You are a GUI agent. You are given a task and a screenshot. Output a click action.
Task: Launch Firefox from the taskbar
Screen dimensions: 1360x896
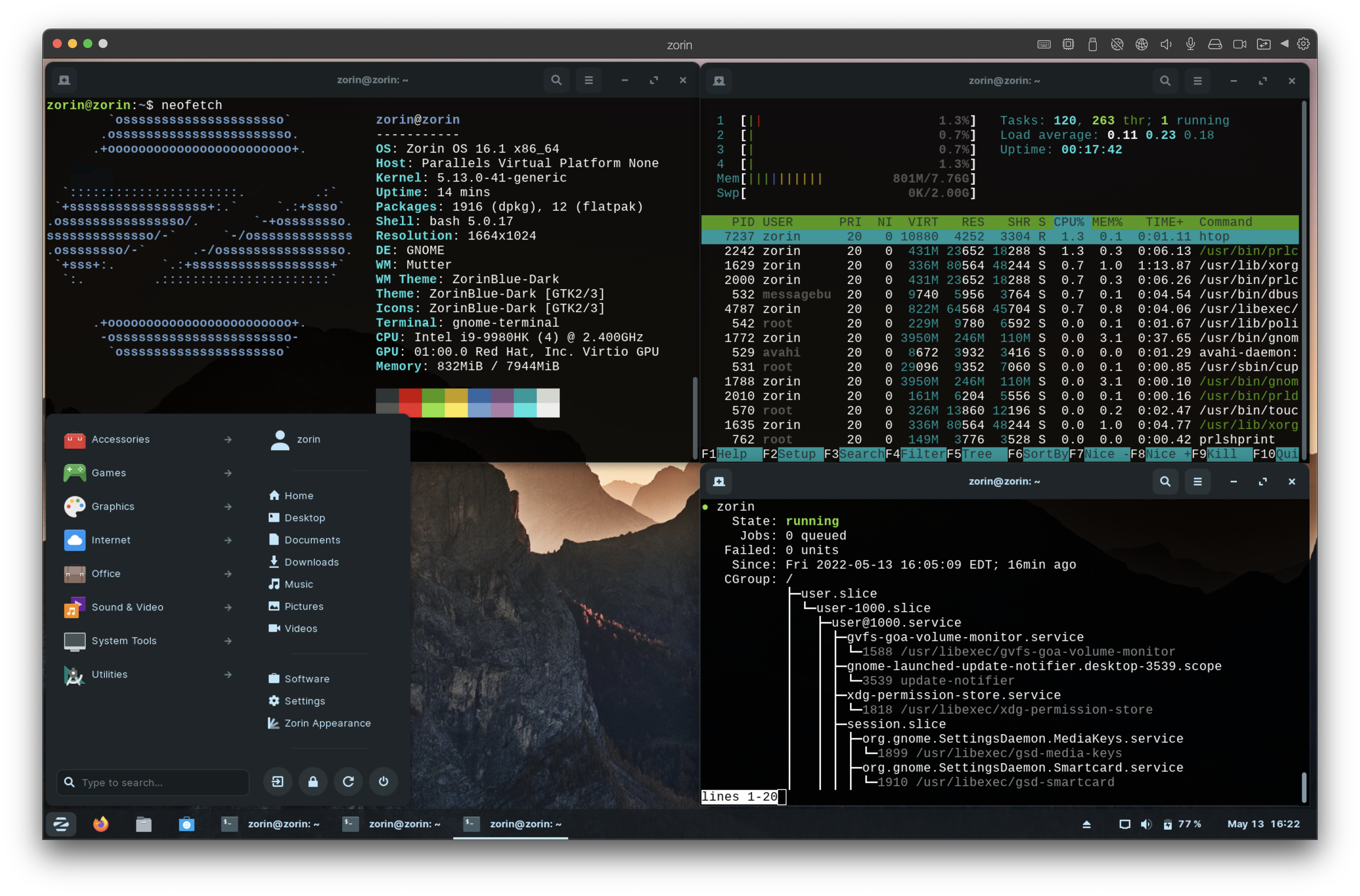(x=101, y=823)
